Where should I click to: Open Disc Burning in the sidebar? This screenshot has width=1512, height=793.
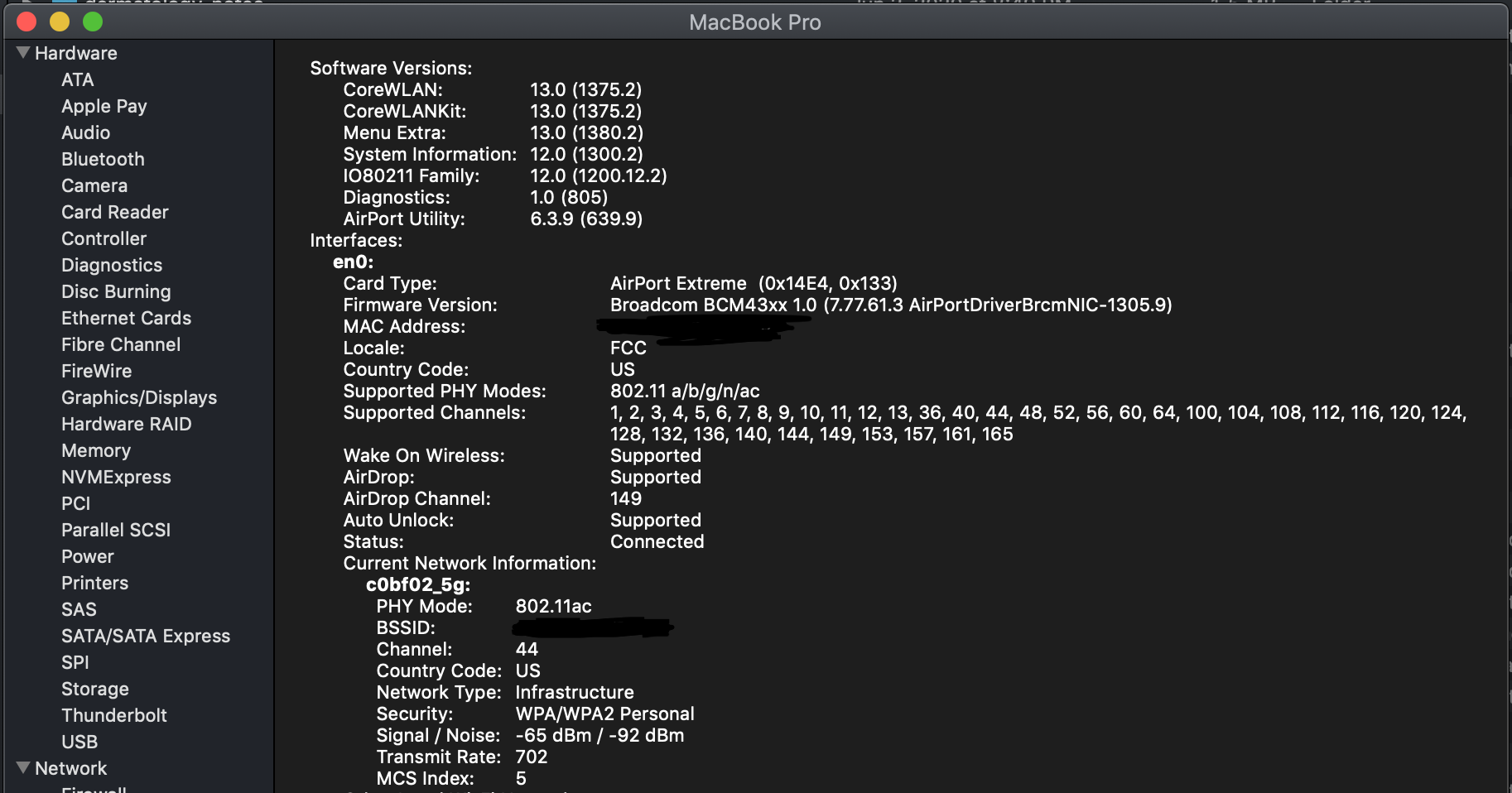[116, 291]
